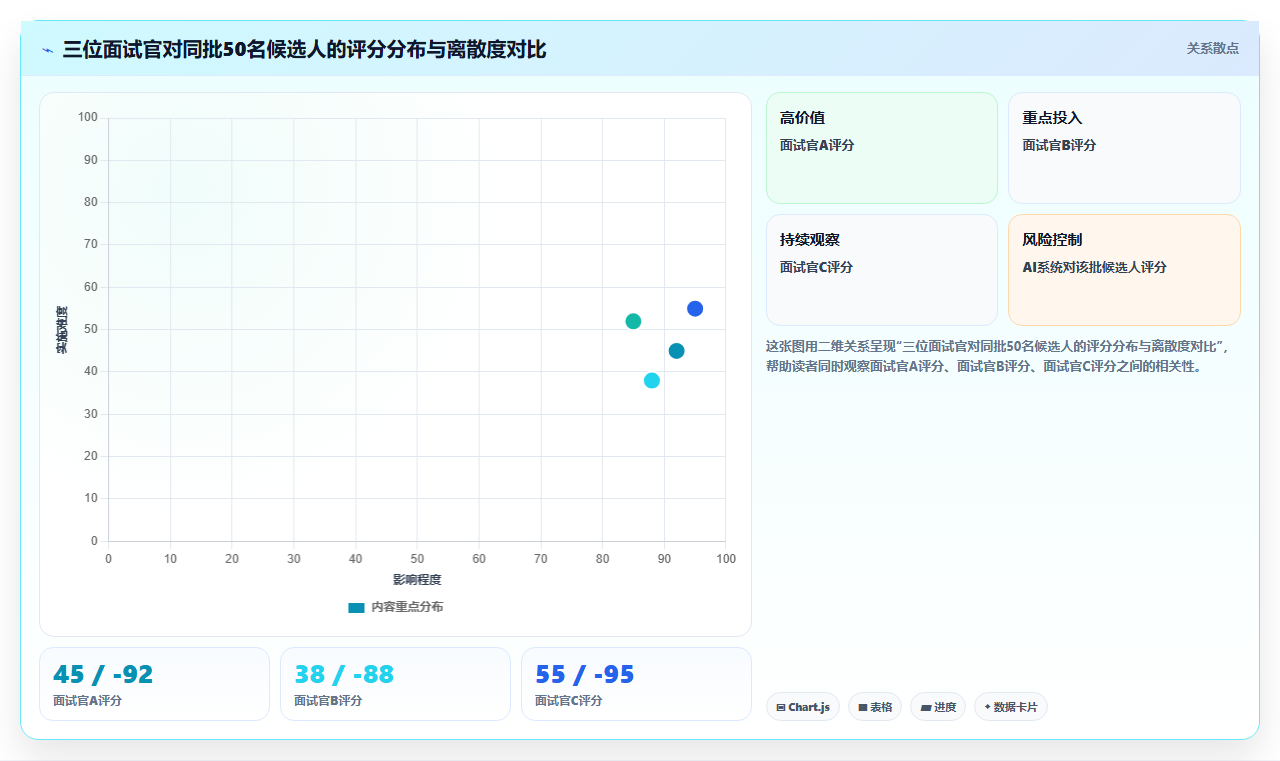
Task: Toggle the 内容重点分布 legend swatch
Action: point(356,607)
